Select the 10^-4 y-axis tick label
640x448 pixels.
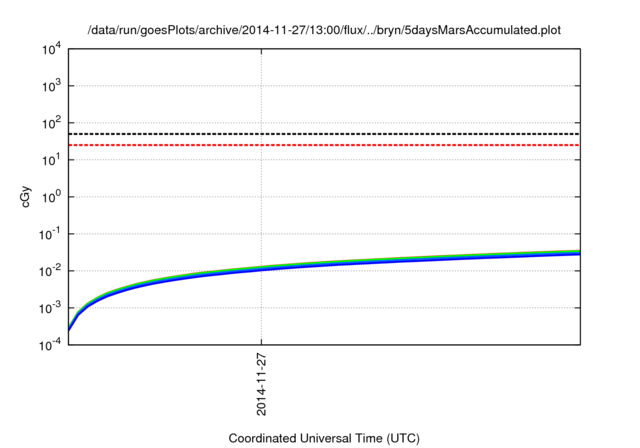click(50, 345)
